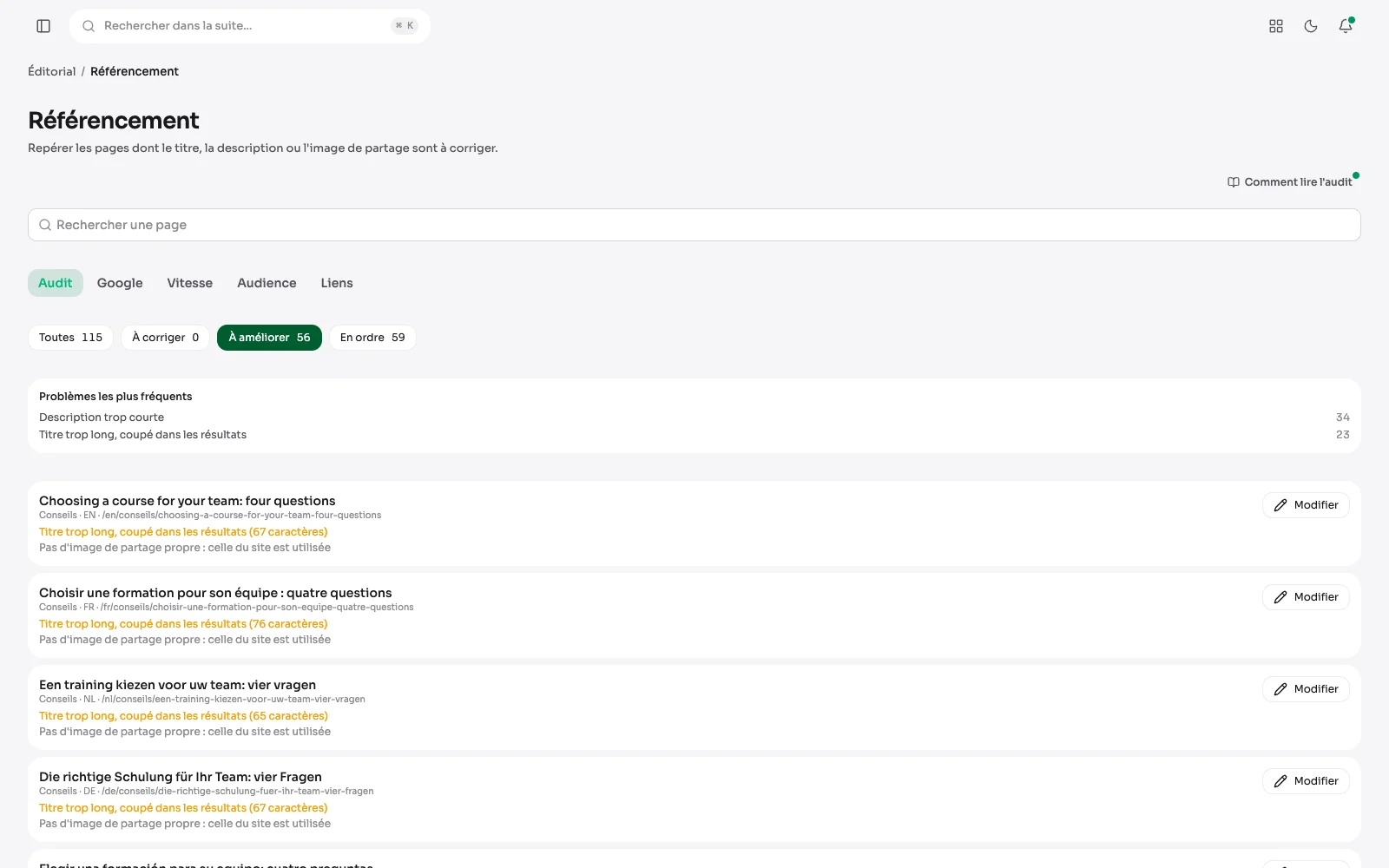Viewport: 1389px width, 868px height.
Task: Open notifications bell icon
Action: [x=1346, y=26]
